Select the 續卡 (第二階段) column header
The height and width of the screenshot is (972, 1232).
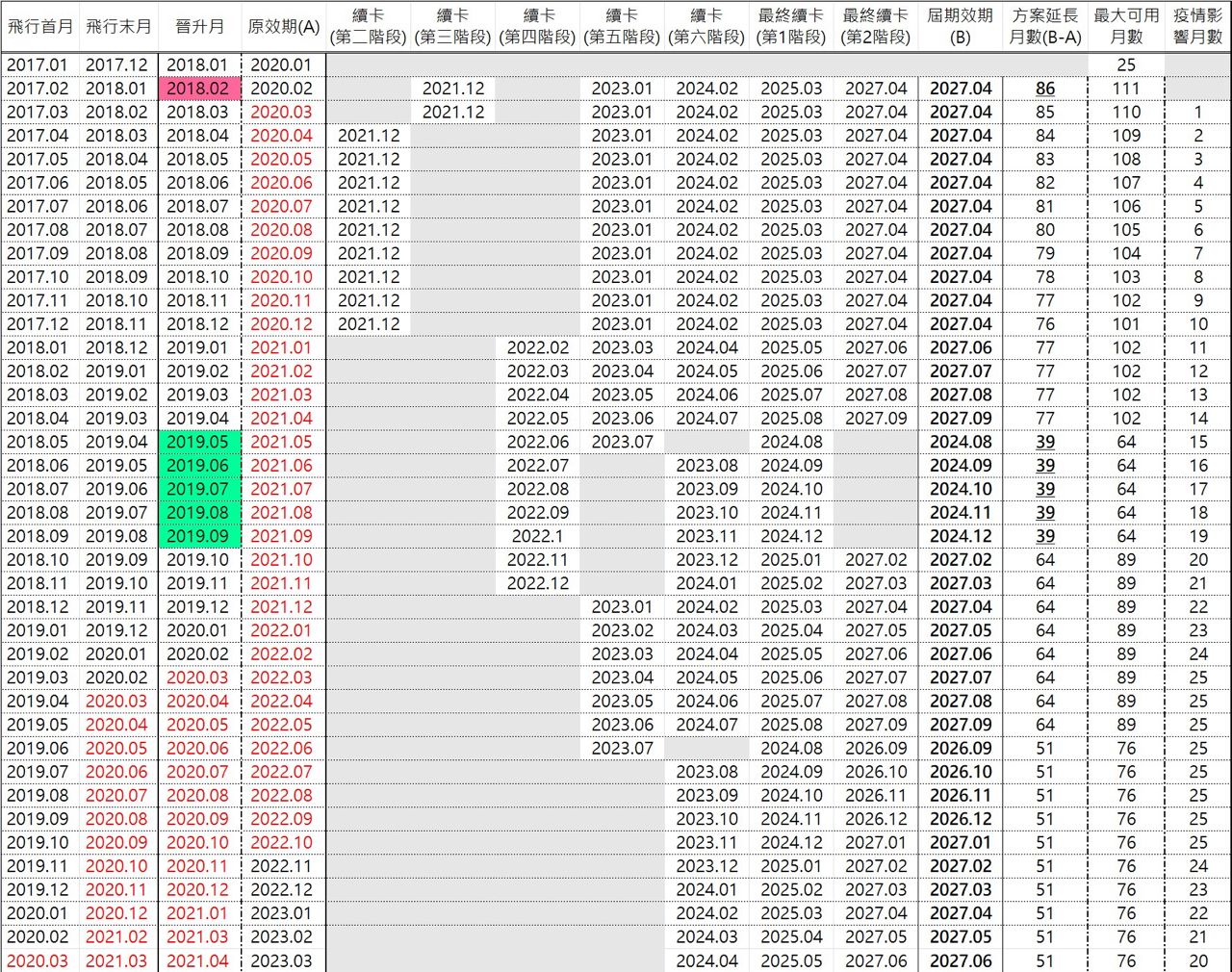point(369,26)
